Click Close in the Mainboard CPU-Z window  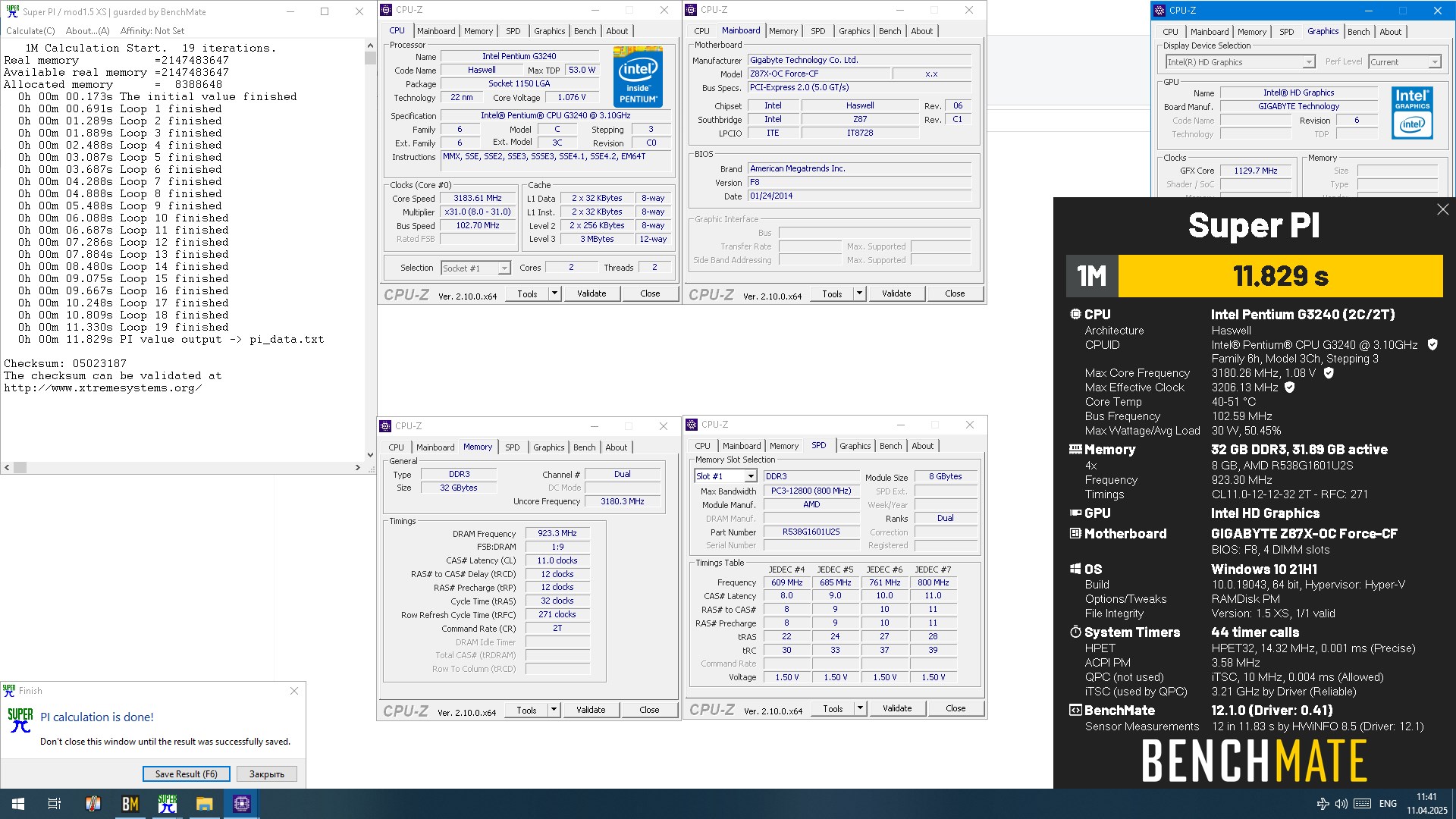[955, 293]
